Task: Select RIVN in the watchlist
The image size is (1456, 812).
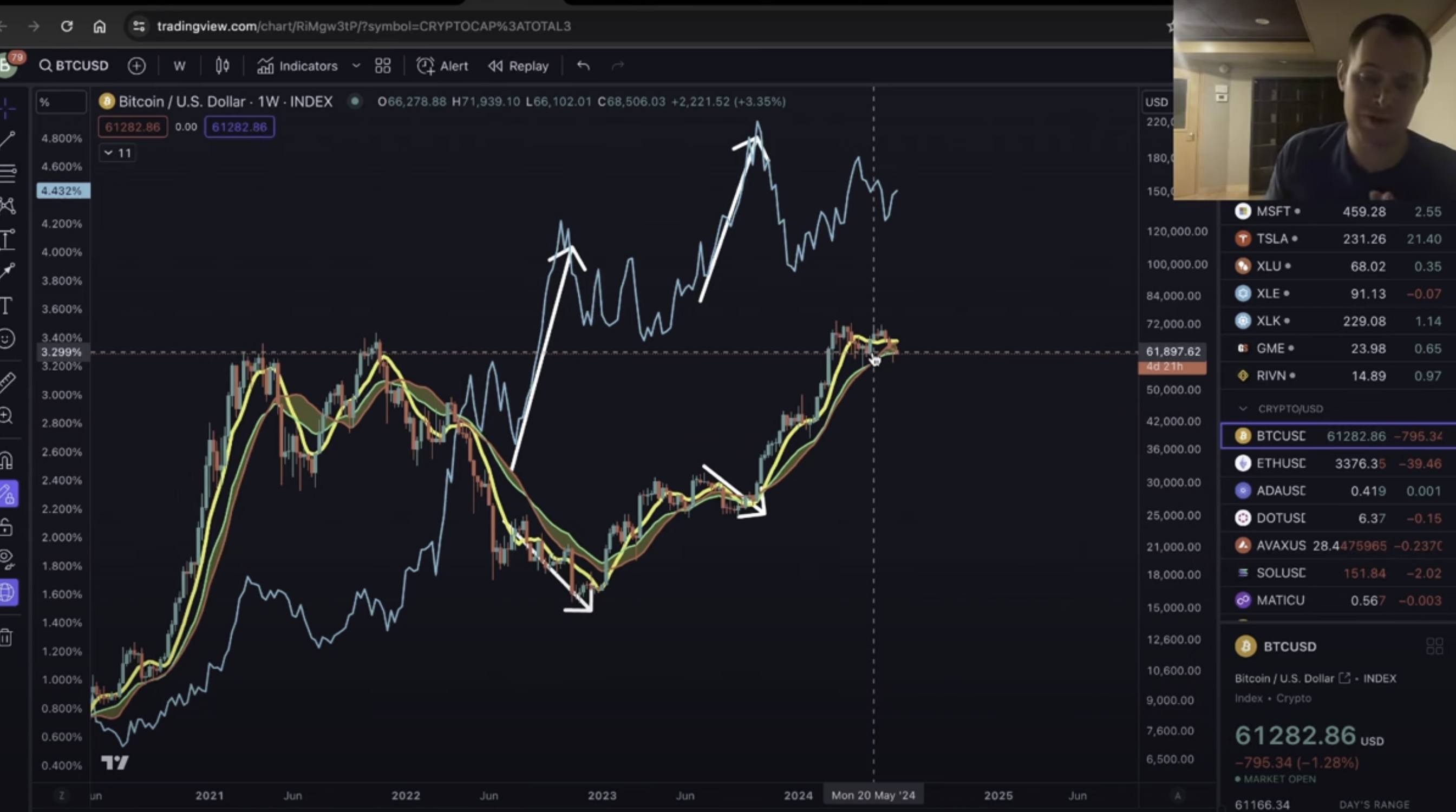Action: coord(1338,376)
